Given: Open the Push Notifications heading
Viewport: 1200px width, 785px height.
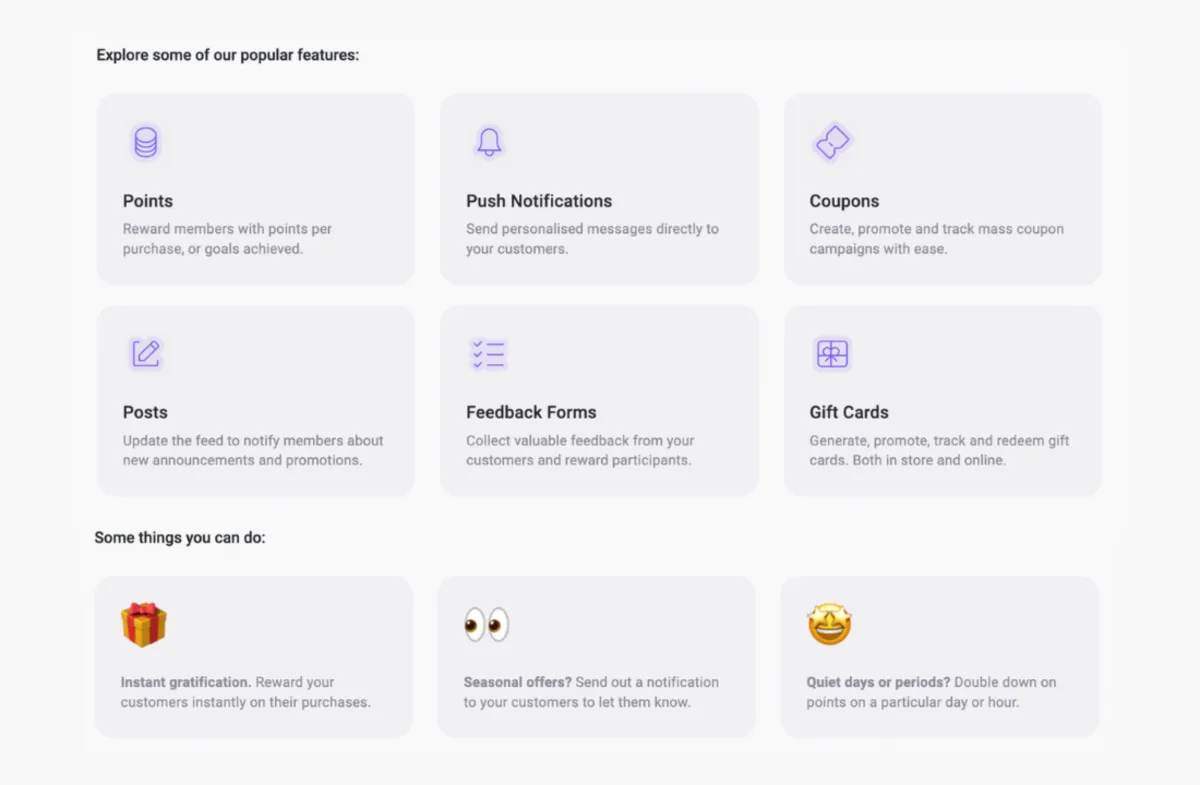Looking at the screenshot, I should 539,201.
